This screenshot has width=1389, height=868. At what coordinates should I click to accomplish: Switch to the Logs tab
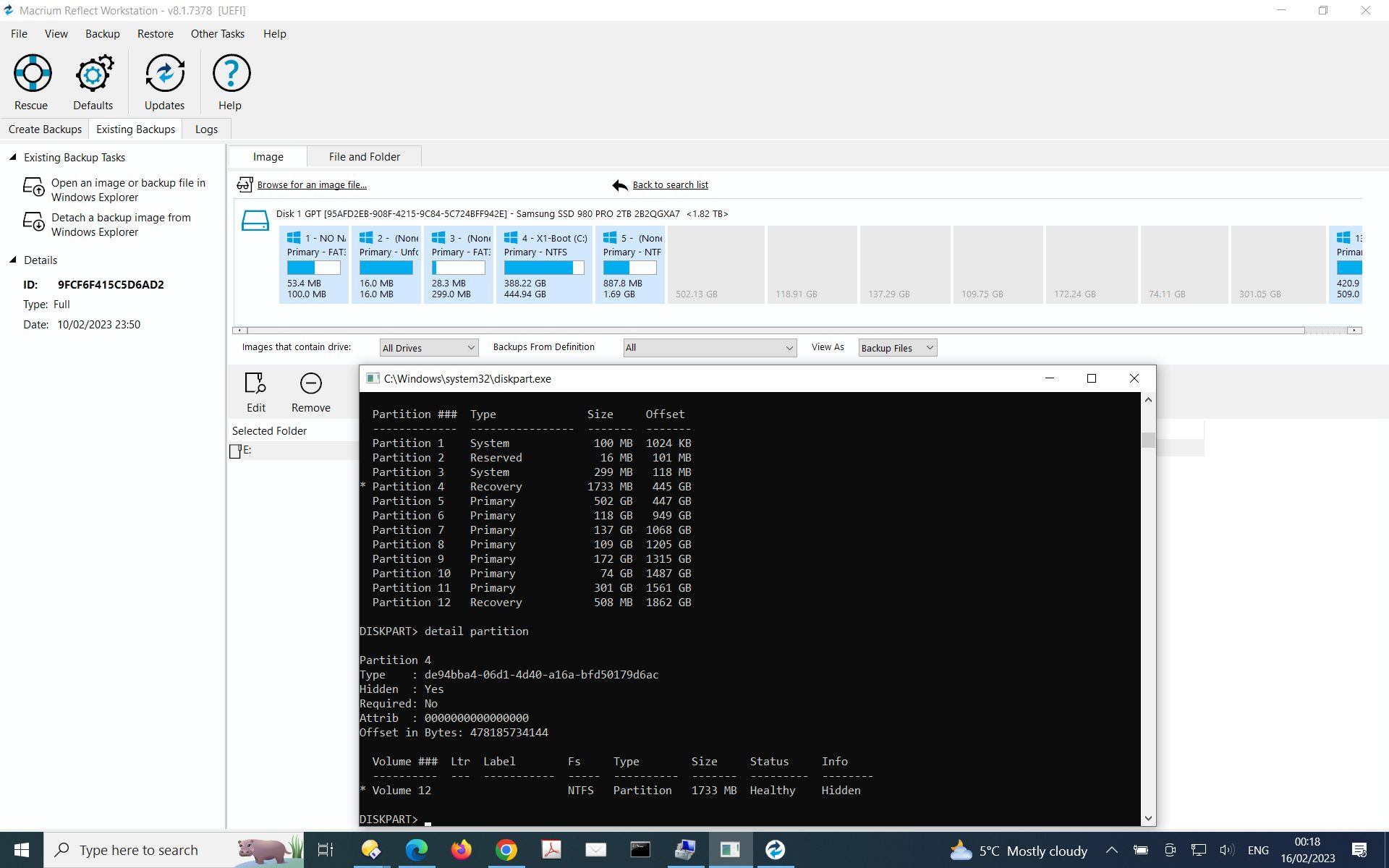[x=206, y=129]
